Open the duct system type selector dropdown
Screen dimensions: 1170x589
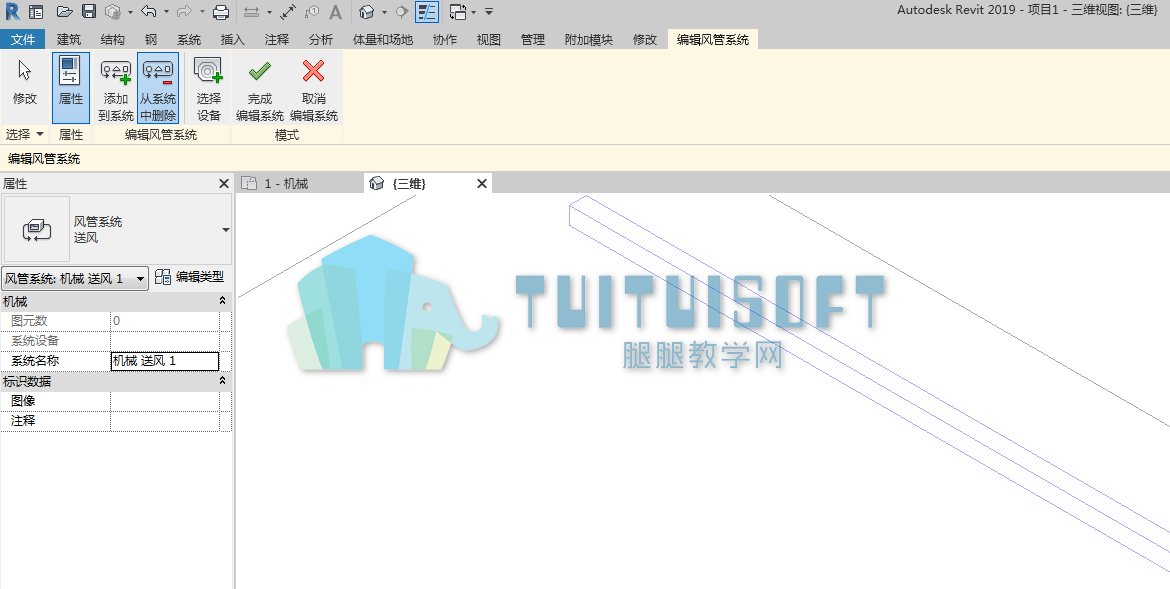225,230
